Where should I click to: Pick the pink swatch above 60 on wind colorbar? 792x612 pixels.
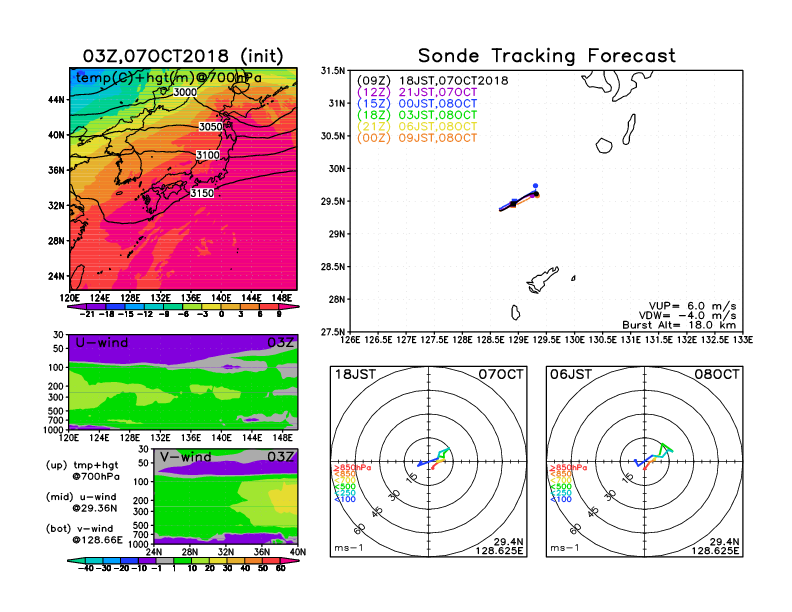point(290,561)
